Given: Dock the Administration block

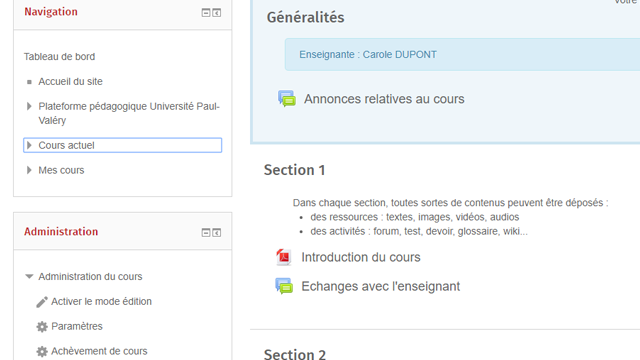Looking at the screenshot, I should tap(217, 233).
